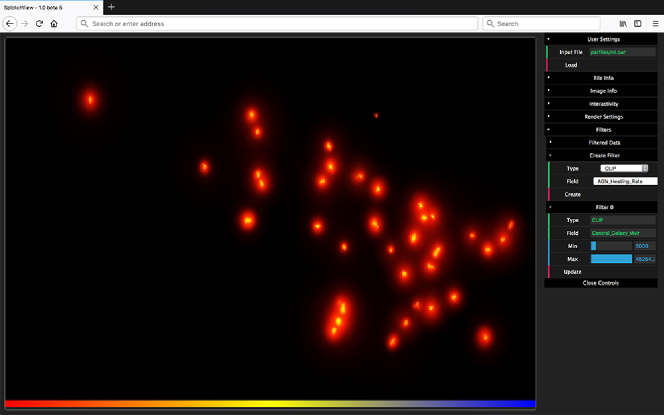Screen dimensions: 664x415
Task: Click the Close Controls bar
Action: coord(600,283)
